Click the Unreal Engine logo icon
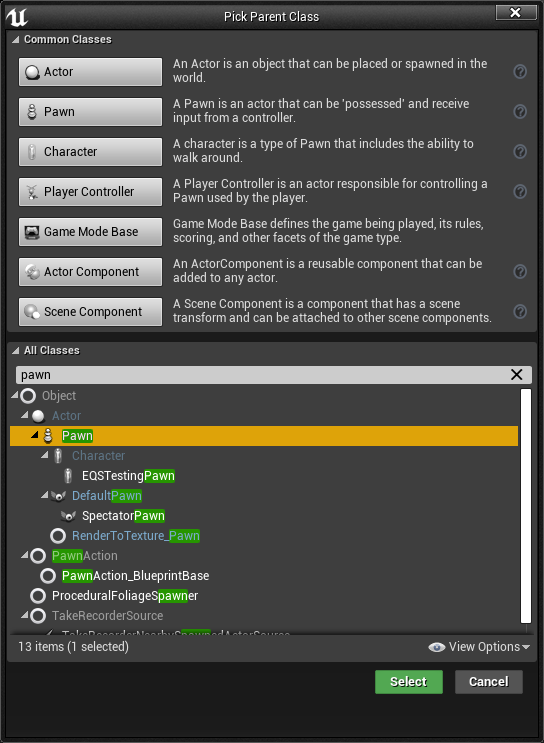The width and height of the screenshot is (544, 743). pos(17,17)
